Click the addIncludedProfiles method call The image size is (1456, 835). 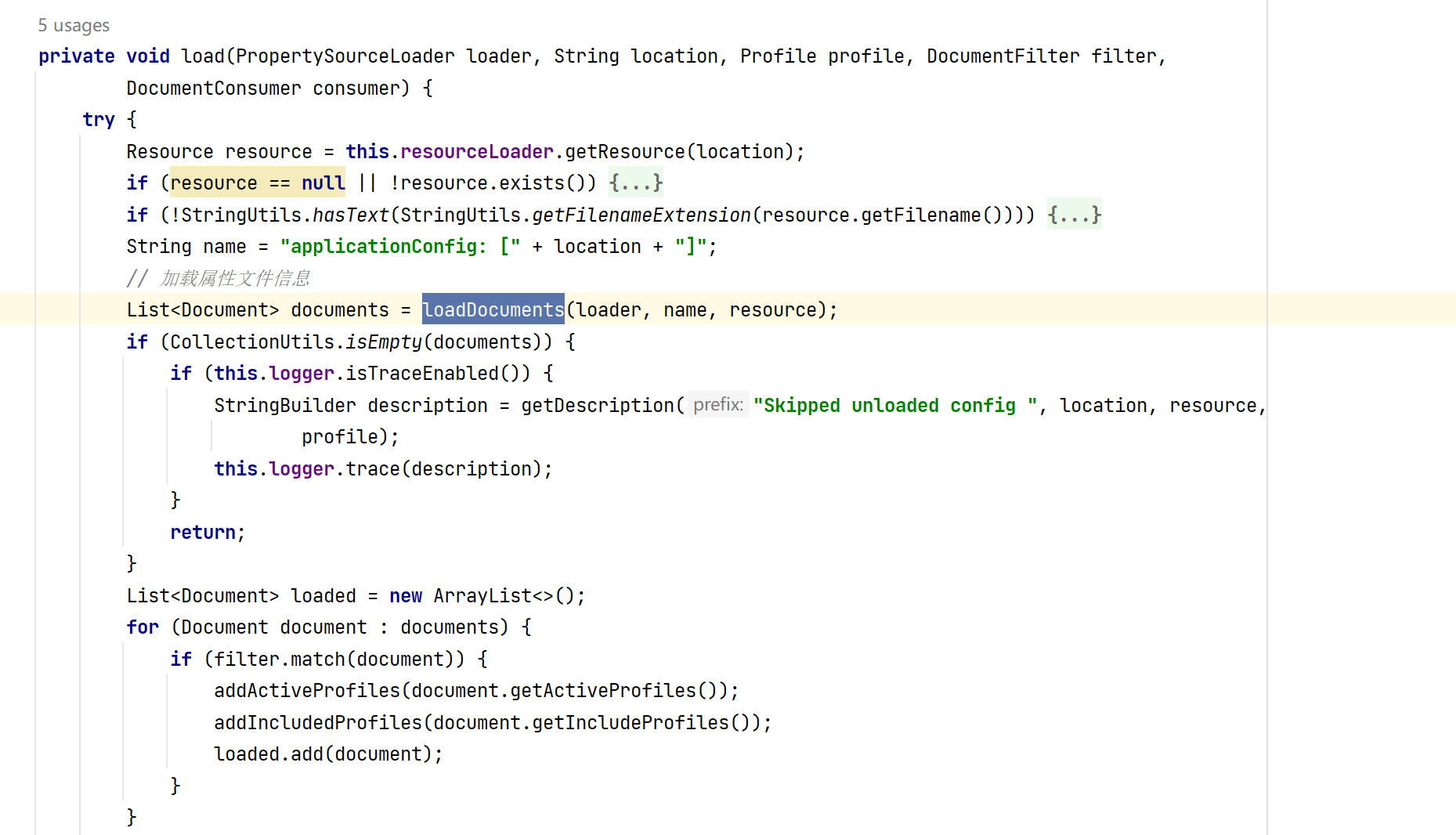318,722
